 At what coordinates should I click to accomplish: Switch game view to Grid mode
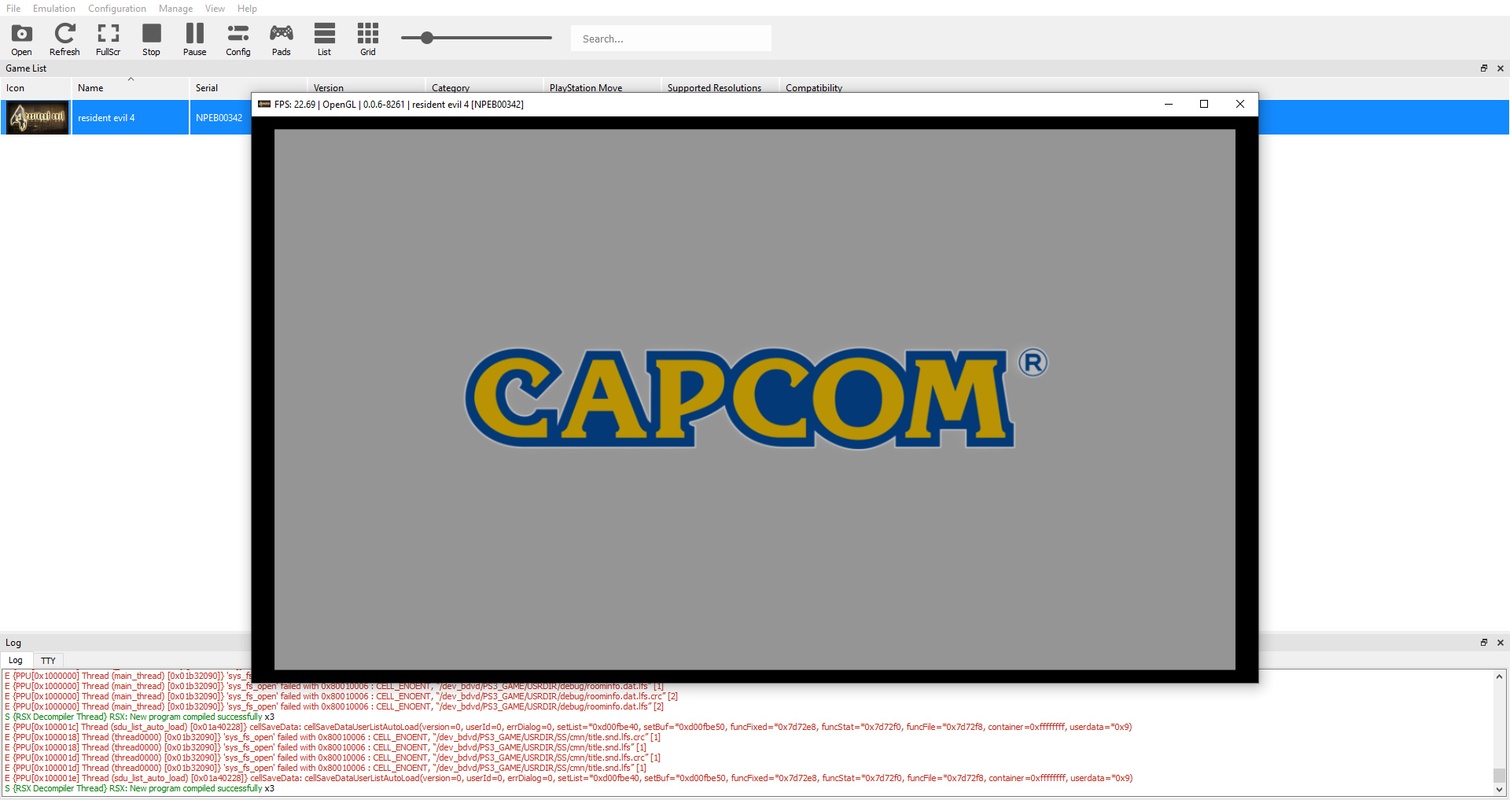point(368,39)
